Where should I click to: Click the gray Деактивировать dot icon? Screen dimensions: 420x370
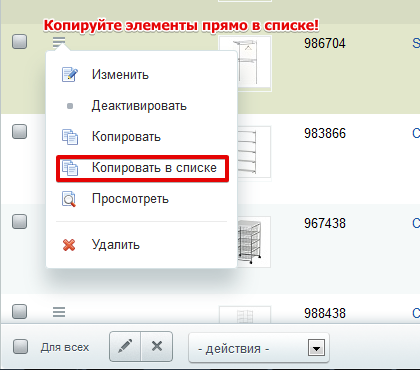pos(70,106)
